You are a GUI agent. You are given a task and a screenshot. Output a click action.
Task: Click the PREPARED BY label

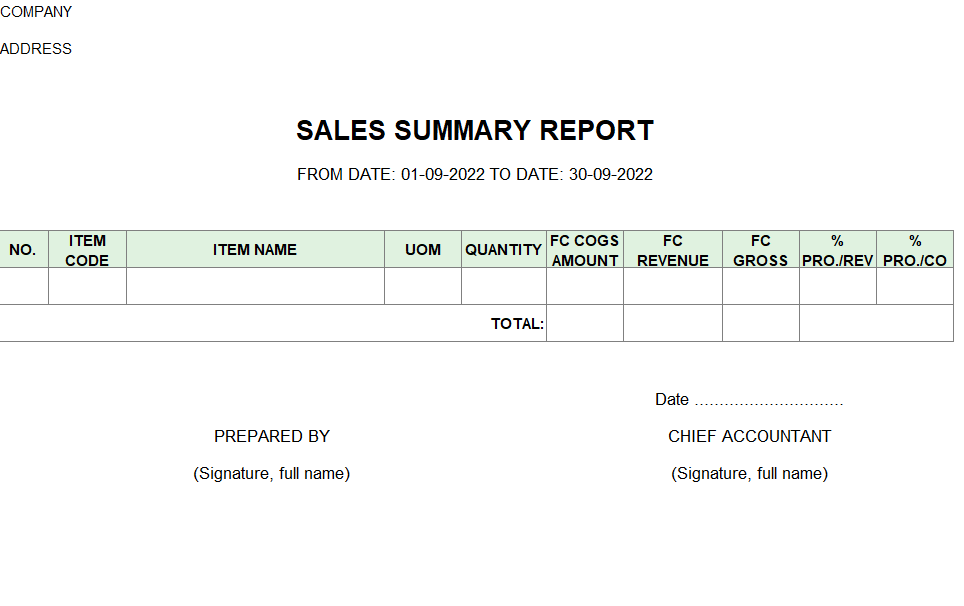[x=272, y=436]
